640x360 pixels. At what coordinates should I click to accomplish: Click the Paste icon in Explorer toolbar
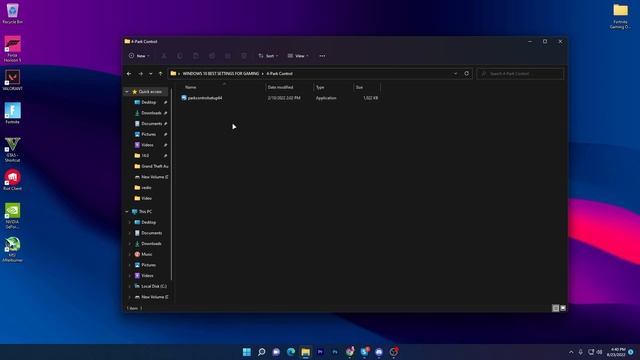pos(196,56)
